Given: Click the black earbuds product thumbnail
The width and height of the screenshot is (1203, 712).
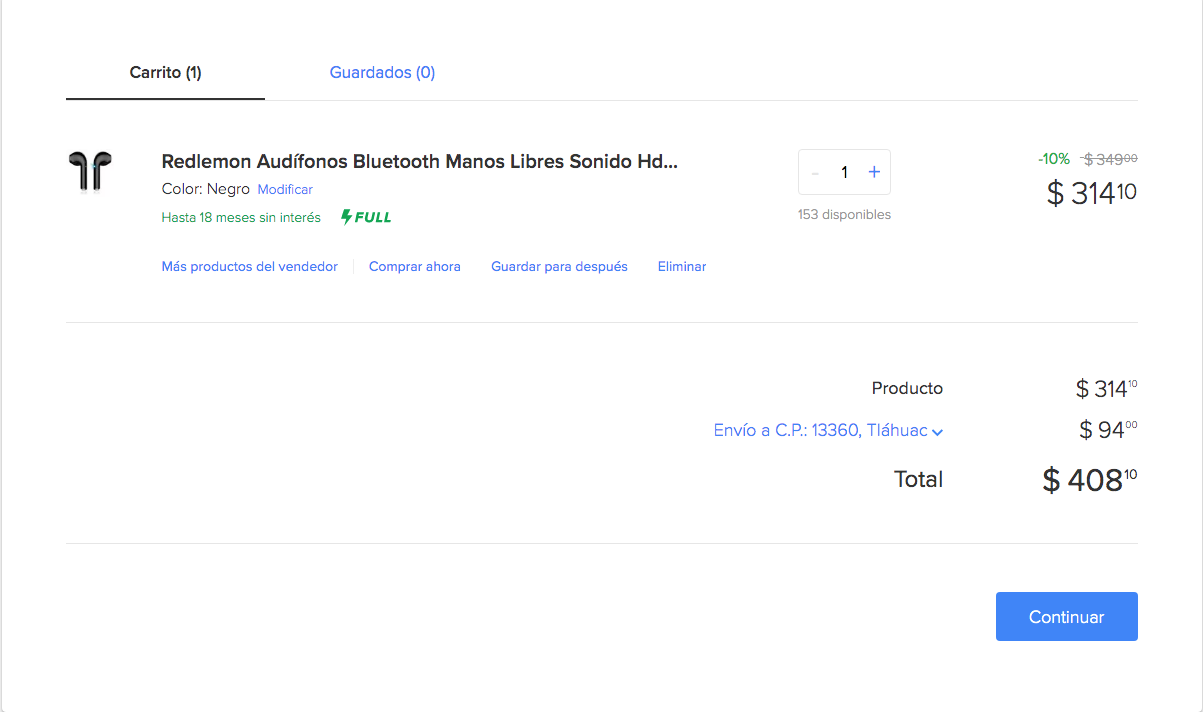Looking at the screenshot, I should tap(90, 171).
